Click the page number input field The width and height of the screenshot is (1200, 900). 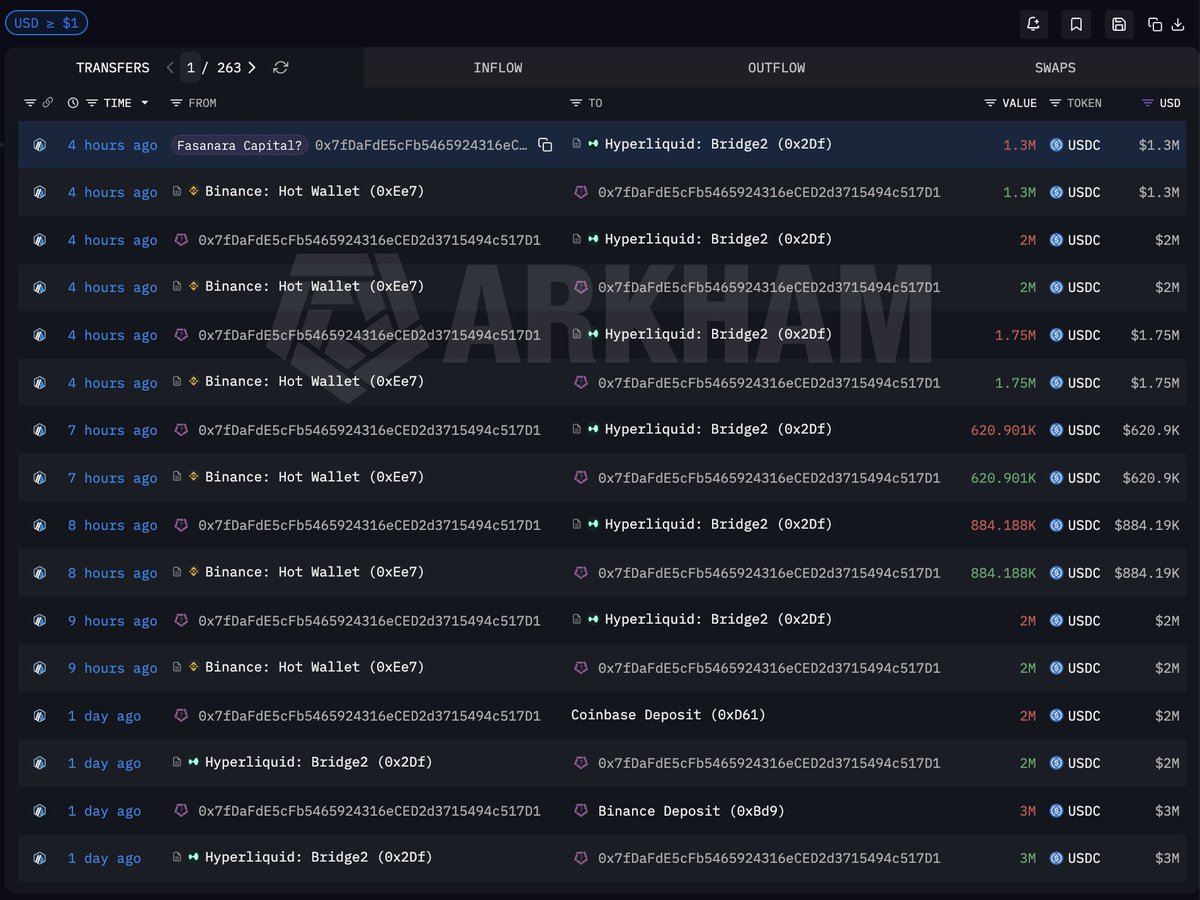click(x=191, y=68)
